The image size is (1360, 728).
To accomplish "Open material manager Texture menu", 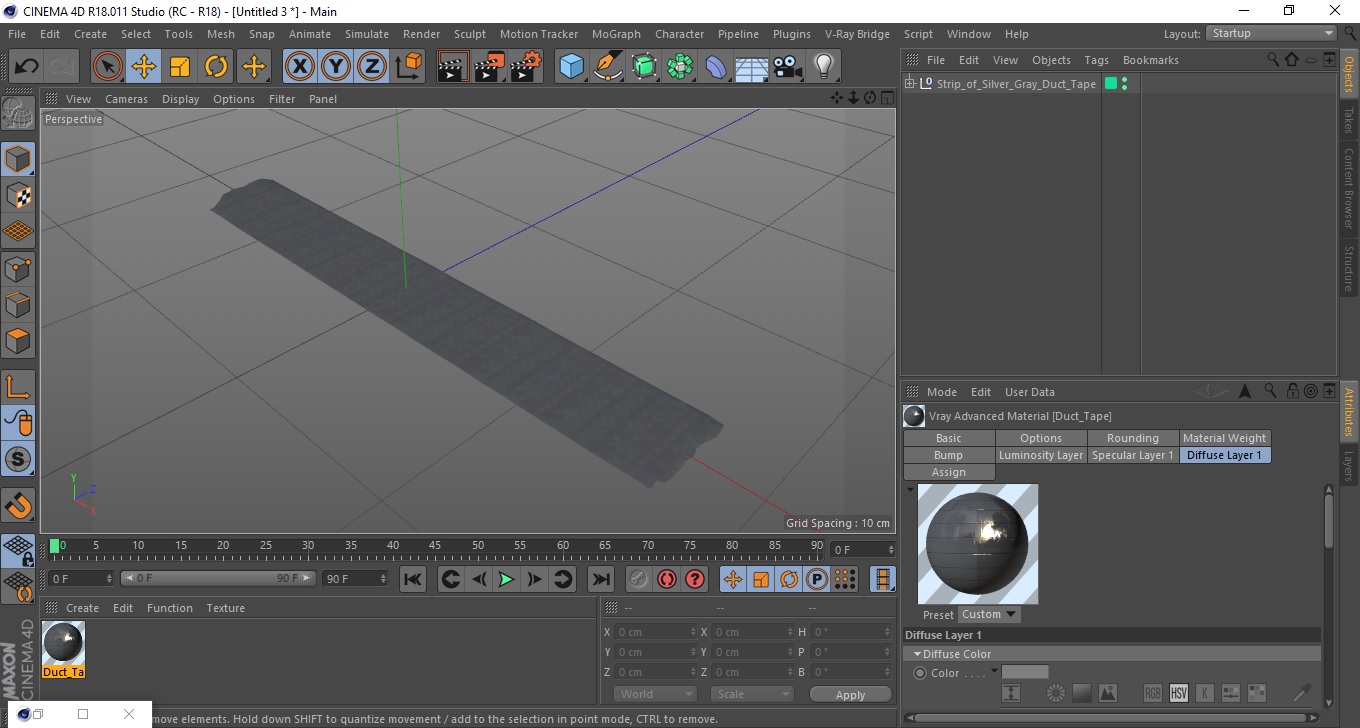I will coord(225,608).
